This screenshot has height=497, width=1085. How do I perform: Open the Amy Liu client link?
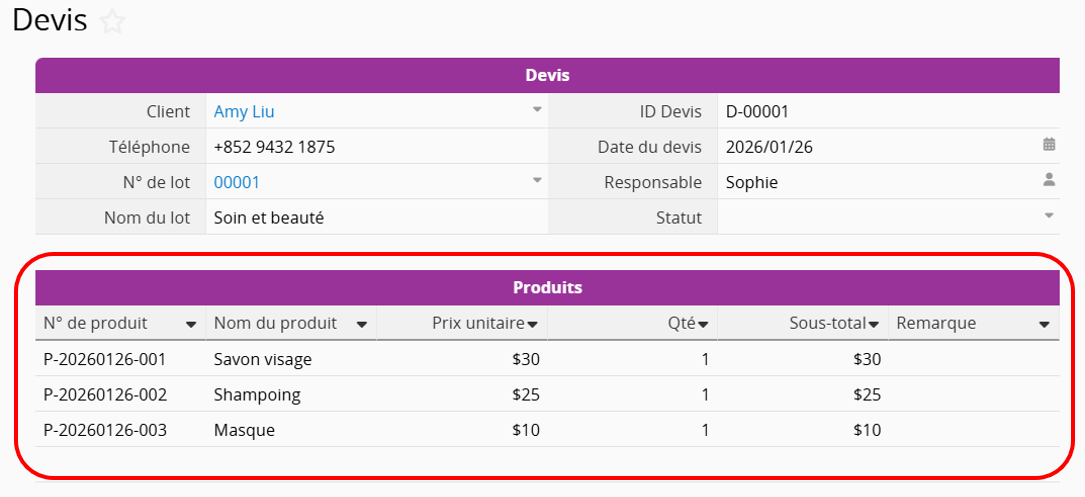pyautogui.click(x=244, y=112)
